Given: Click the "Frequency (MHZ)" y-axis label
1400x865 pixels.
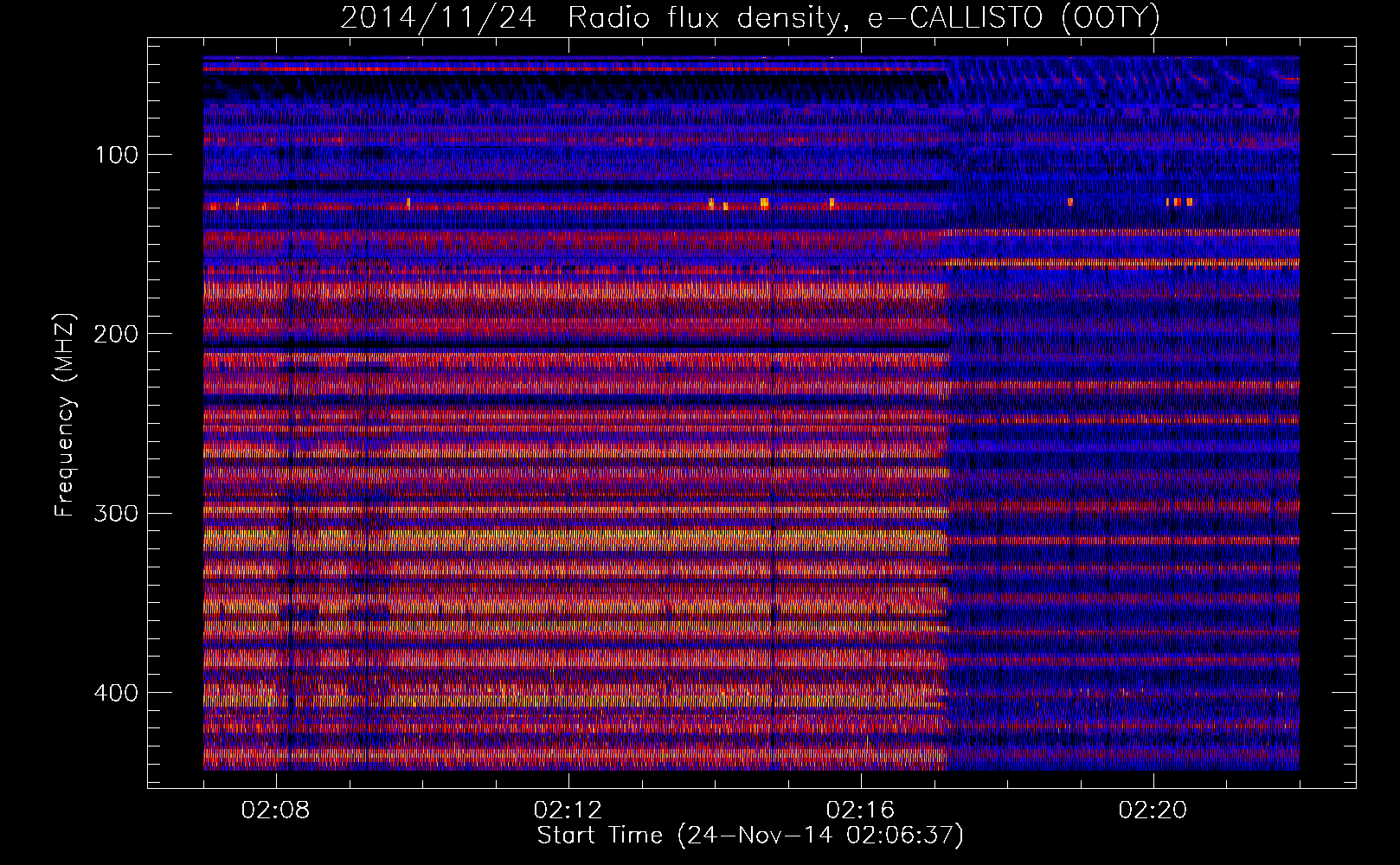Looking at the screenshot, I should (x=65, y=415).
